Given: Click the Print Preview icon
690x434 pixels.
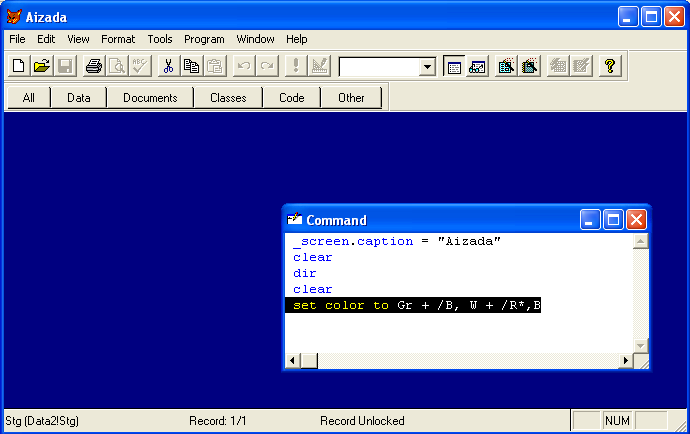Looking at the screenshot, I should 117,66.
